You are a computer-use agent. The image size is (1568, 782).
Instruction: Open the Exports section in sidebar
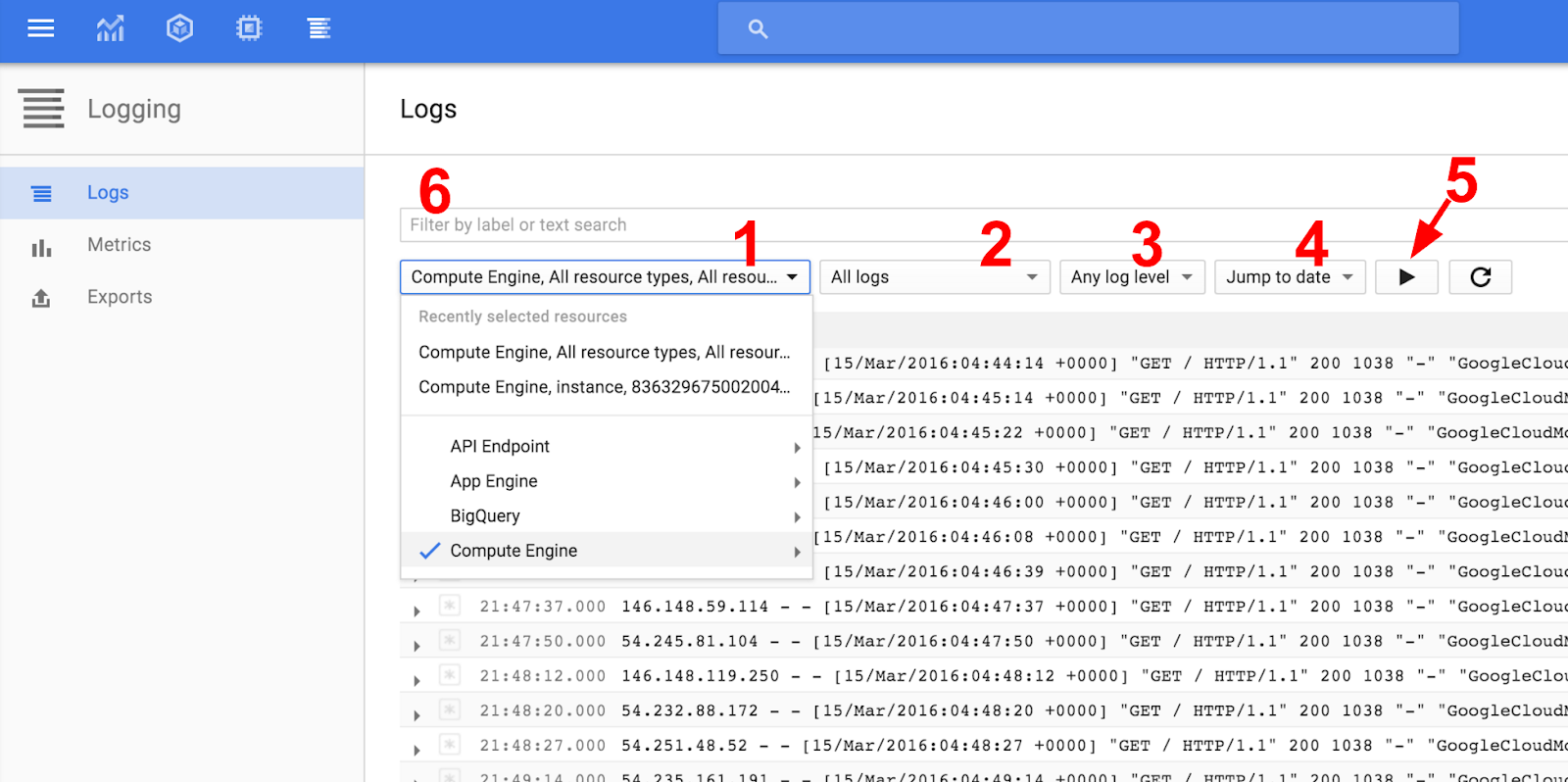point(119,297)
